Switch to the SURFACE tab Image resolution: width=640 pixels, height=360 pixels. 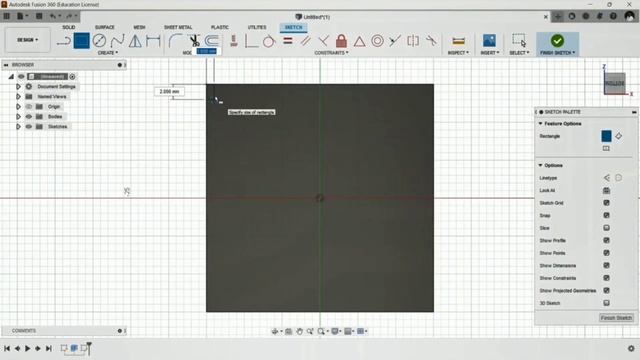click(x=104, y=27)
